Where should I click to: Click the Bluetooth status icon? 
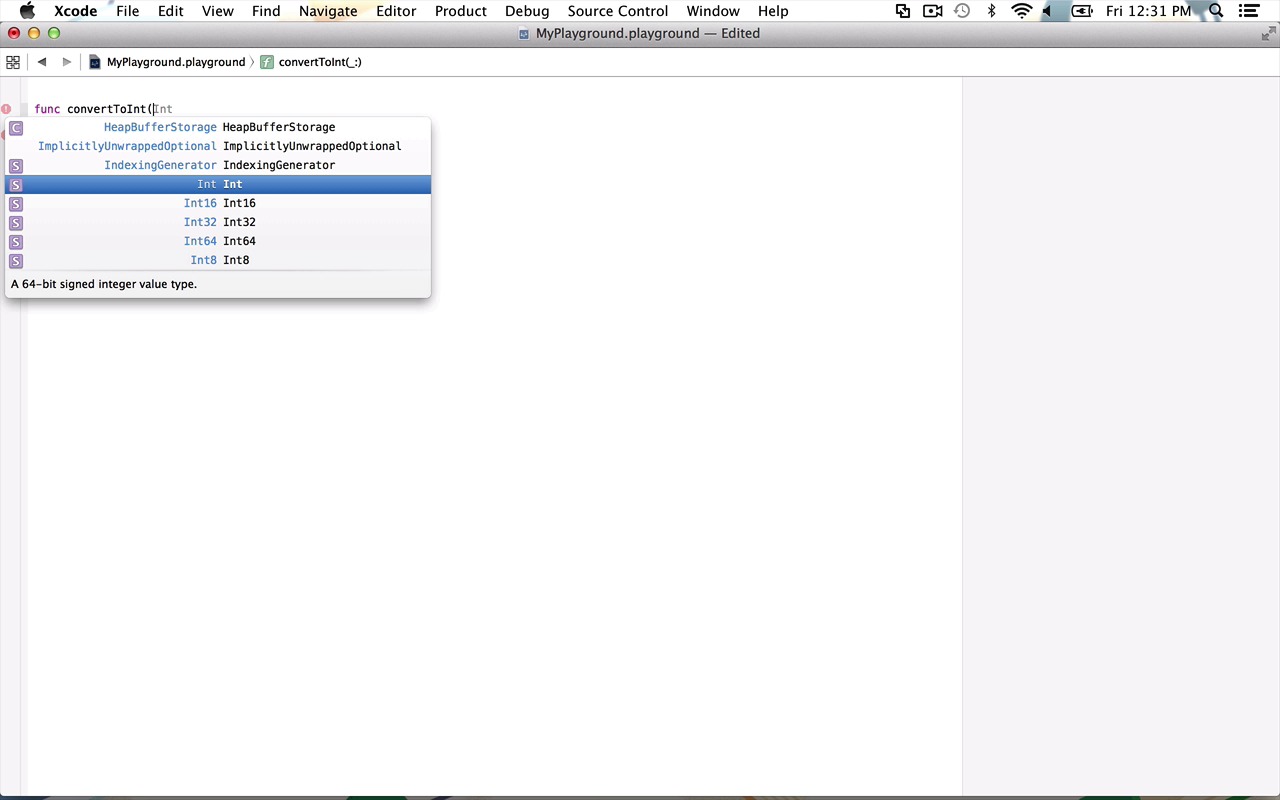click(991, 11)
